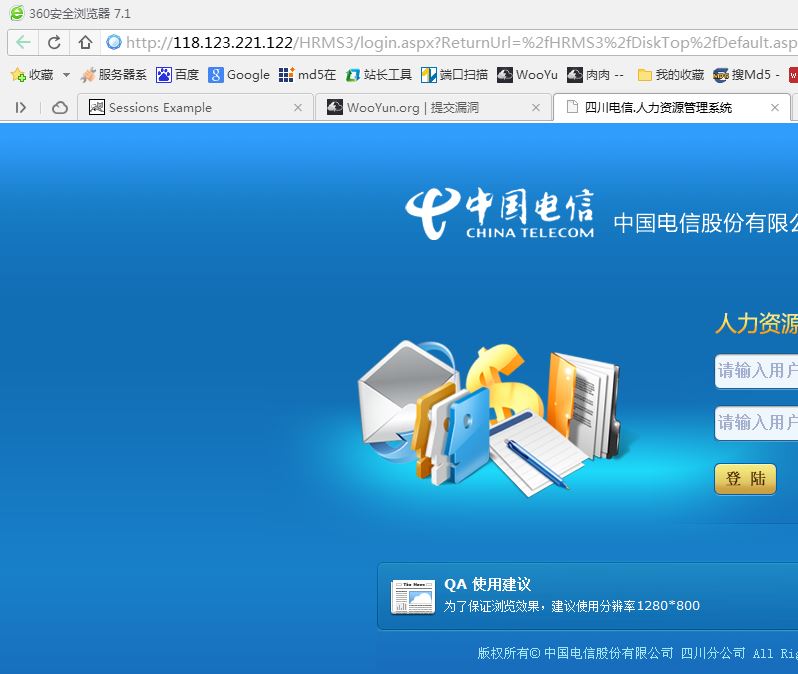Click the 中国电信股份有限 company name text
Screen dimensions: 798x674
click(x=706, y=223)
